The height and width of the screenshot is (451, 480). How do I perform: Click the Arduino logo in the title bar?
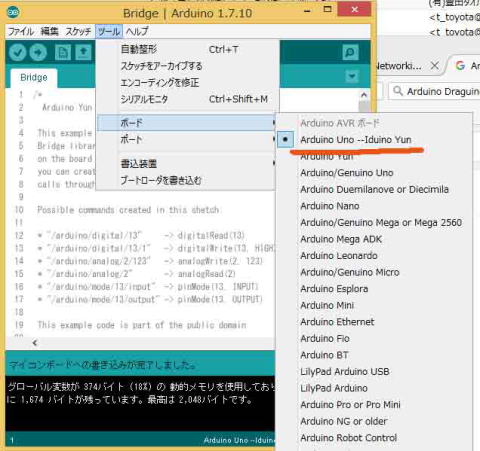pos(13,12)
